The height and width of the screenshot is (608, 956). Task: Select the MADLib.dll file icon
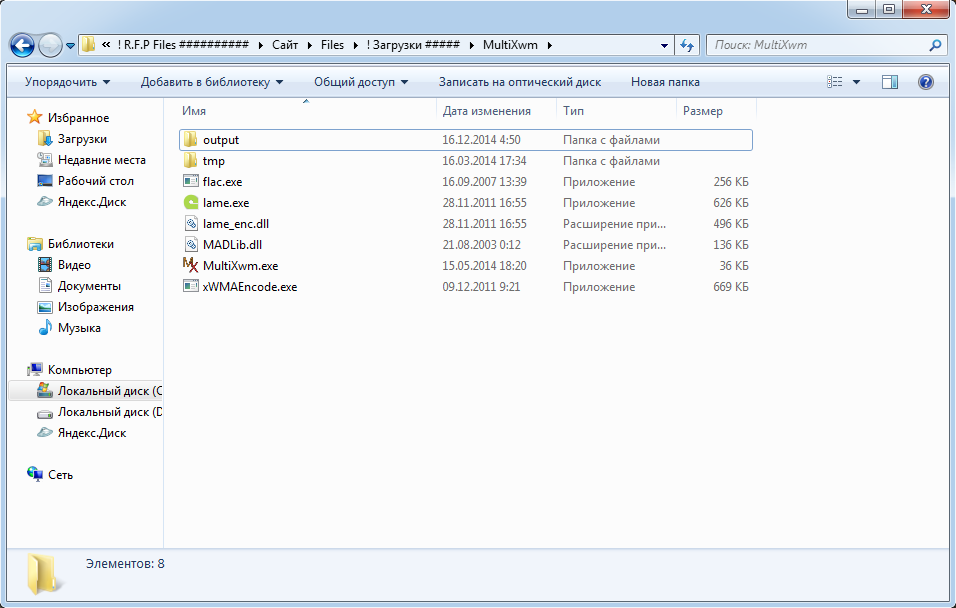191,245
